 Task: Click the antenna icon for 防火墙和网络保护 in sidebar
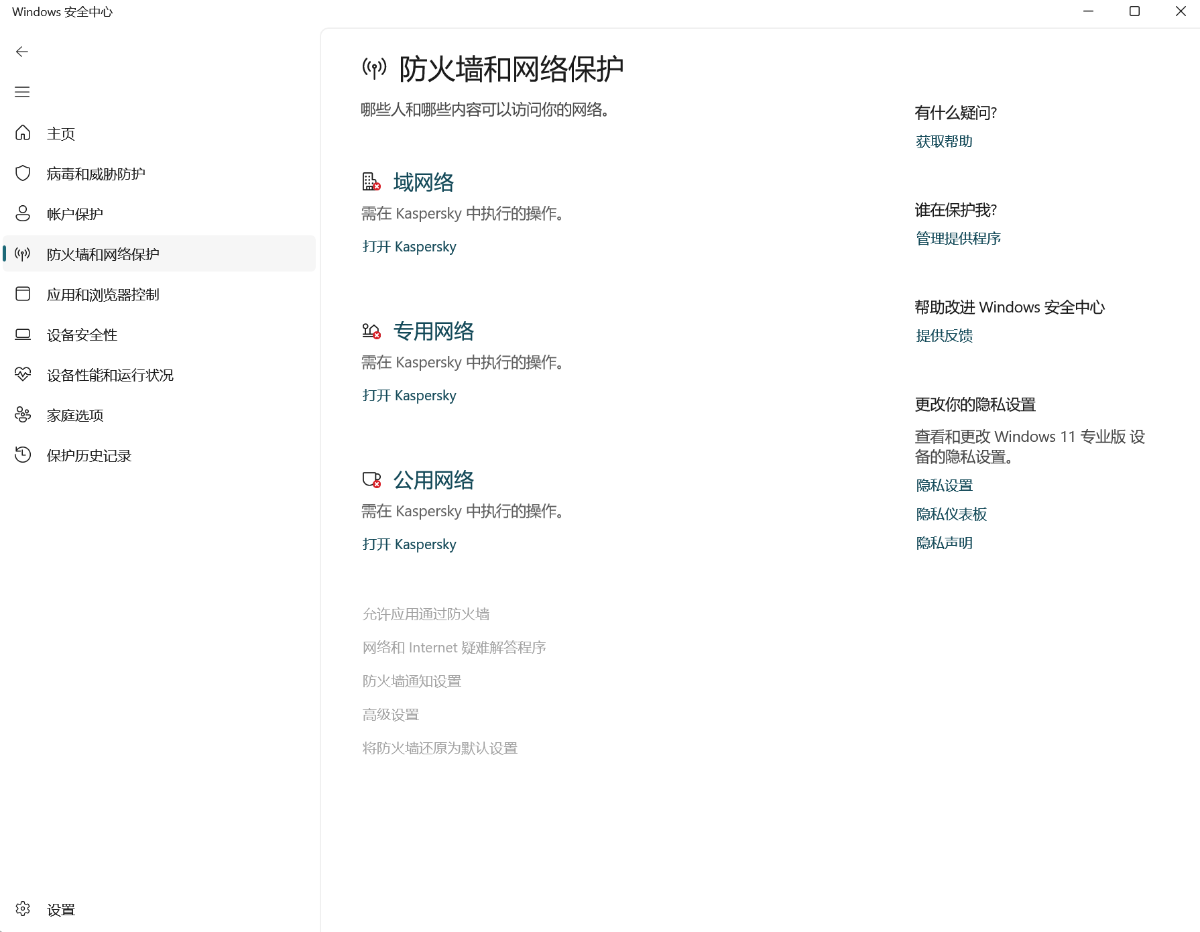coord(23,254)
